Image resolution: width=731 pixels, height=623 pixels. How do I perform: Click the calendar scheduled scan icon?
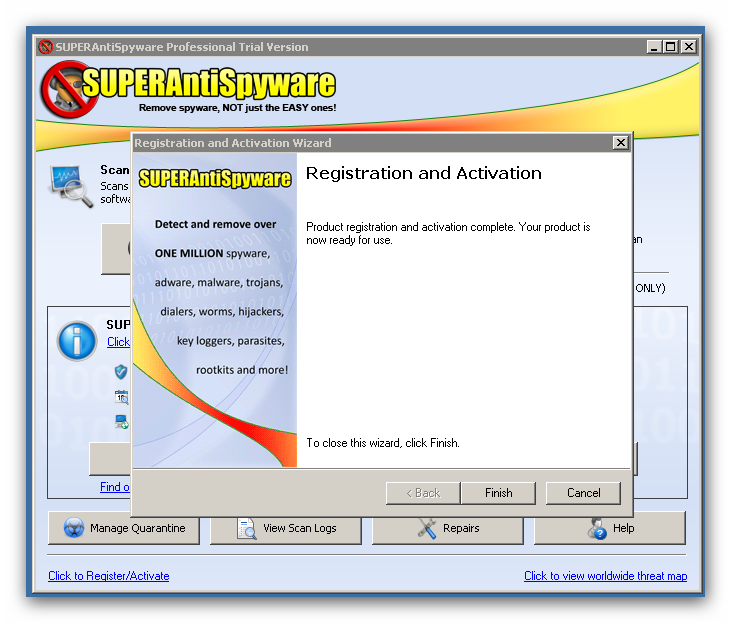point(121,397)
